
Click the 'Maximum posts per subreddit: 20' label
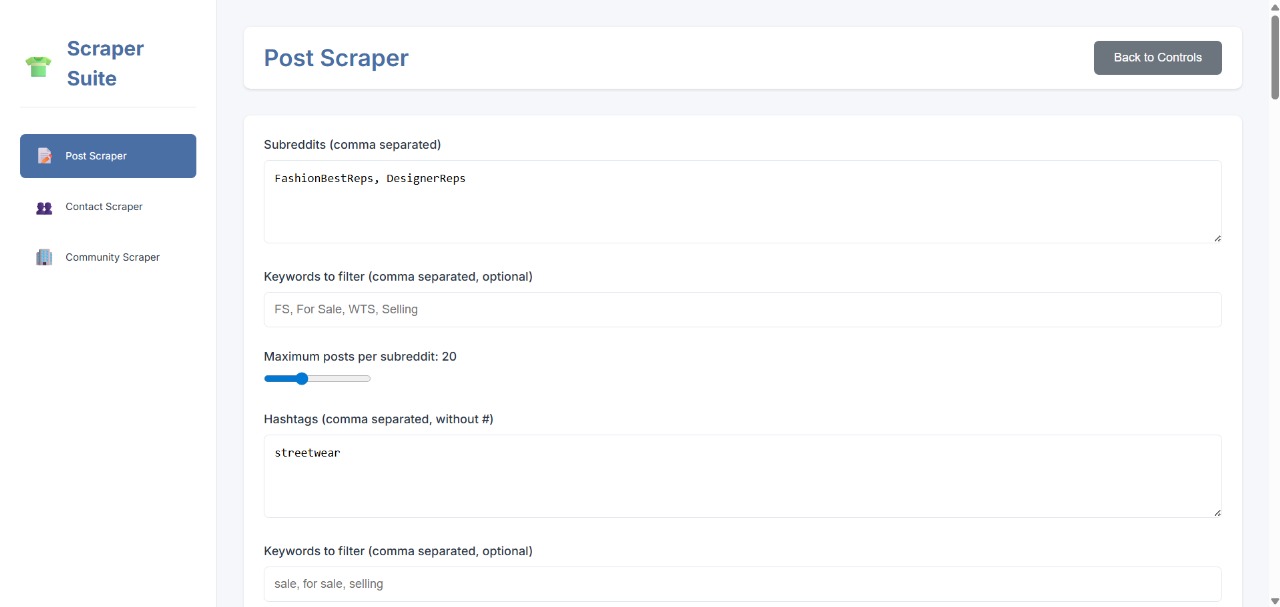[x=360, y=357]
